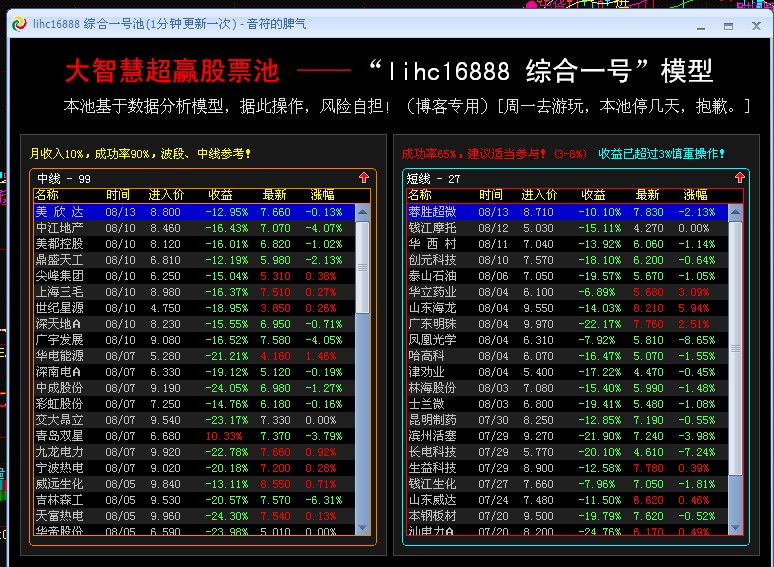This screenshot has width=774, height=567.
Task: Sort 中线 table by 时间 column header
Action: [x=118, y=195]
